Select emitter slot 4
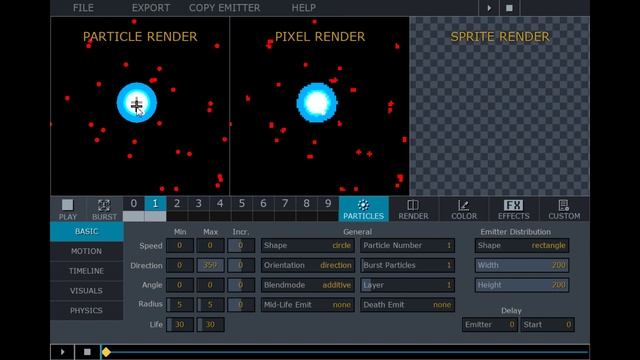640x360 pixels. pos(220,204)
